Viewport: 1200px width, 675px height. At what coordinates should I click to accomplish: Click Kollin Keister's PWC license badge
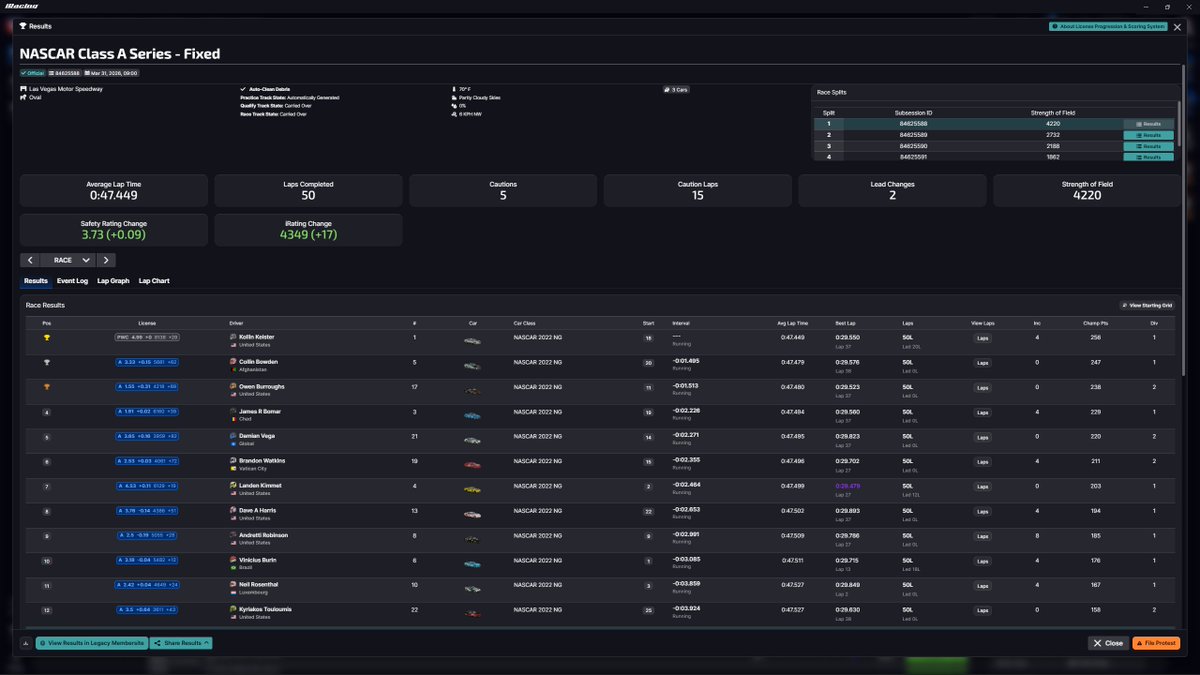tap(147, 338)
